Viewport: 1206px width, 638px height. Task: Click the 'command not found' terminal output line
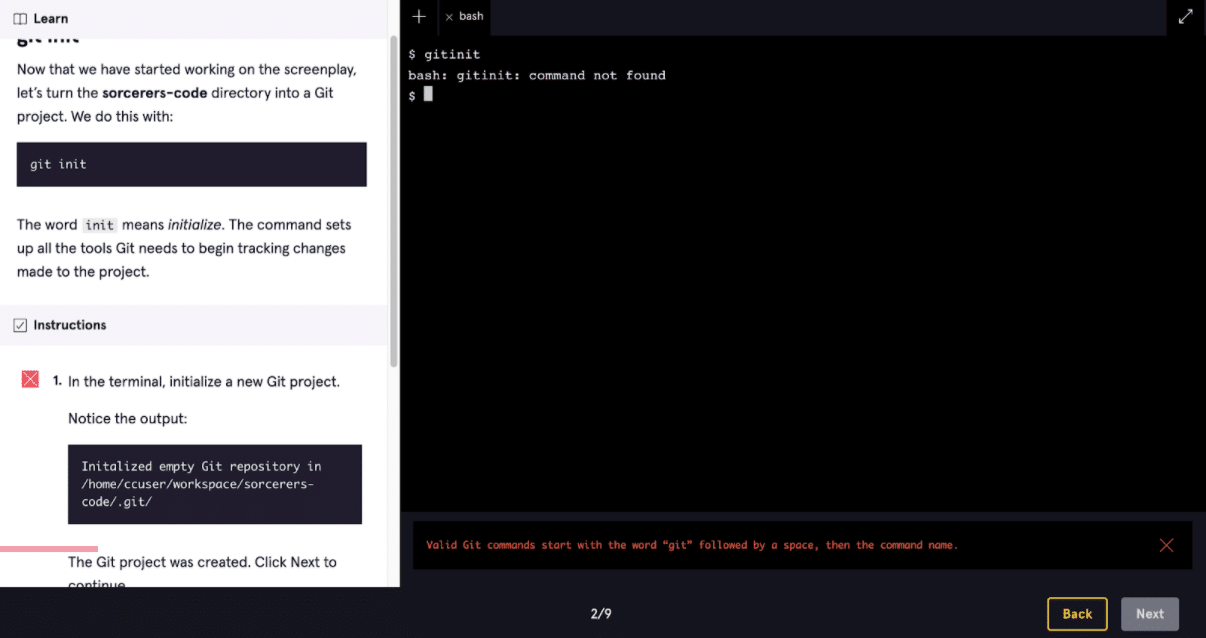tap(536, 75)
